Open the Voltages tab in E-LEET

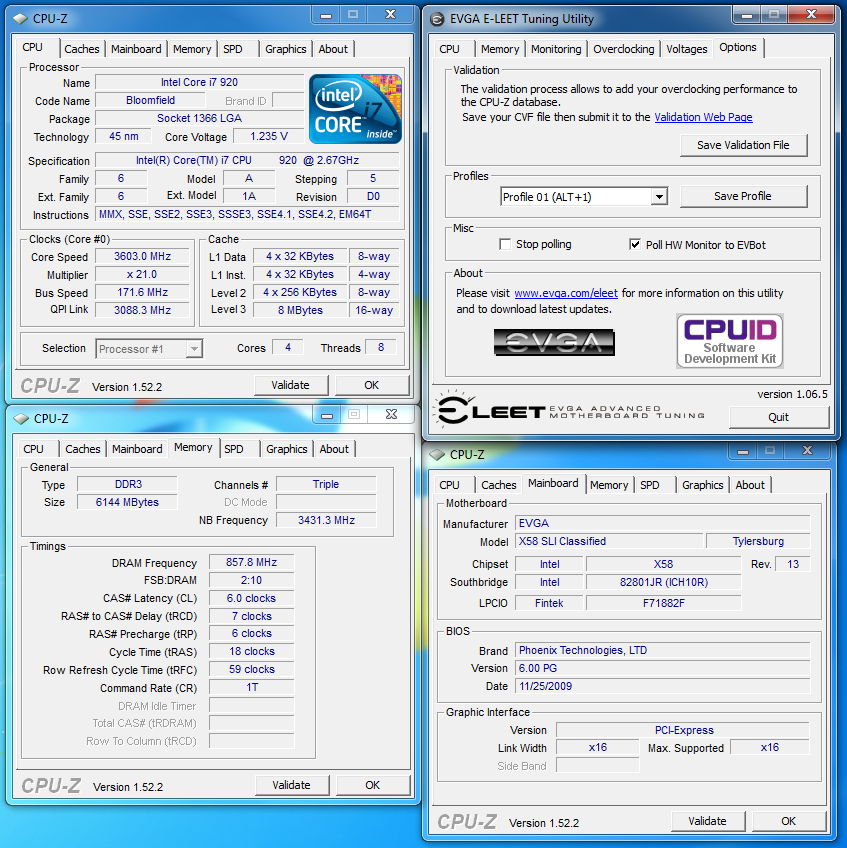tap(686, 49)
